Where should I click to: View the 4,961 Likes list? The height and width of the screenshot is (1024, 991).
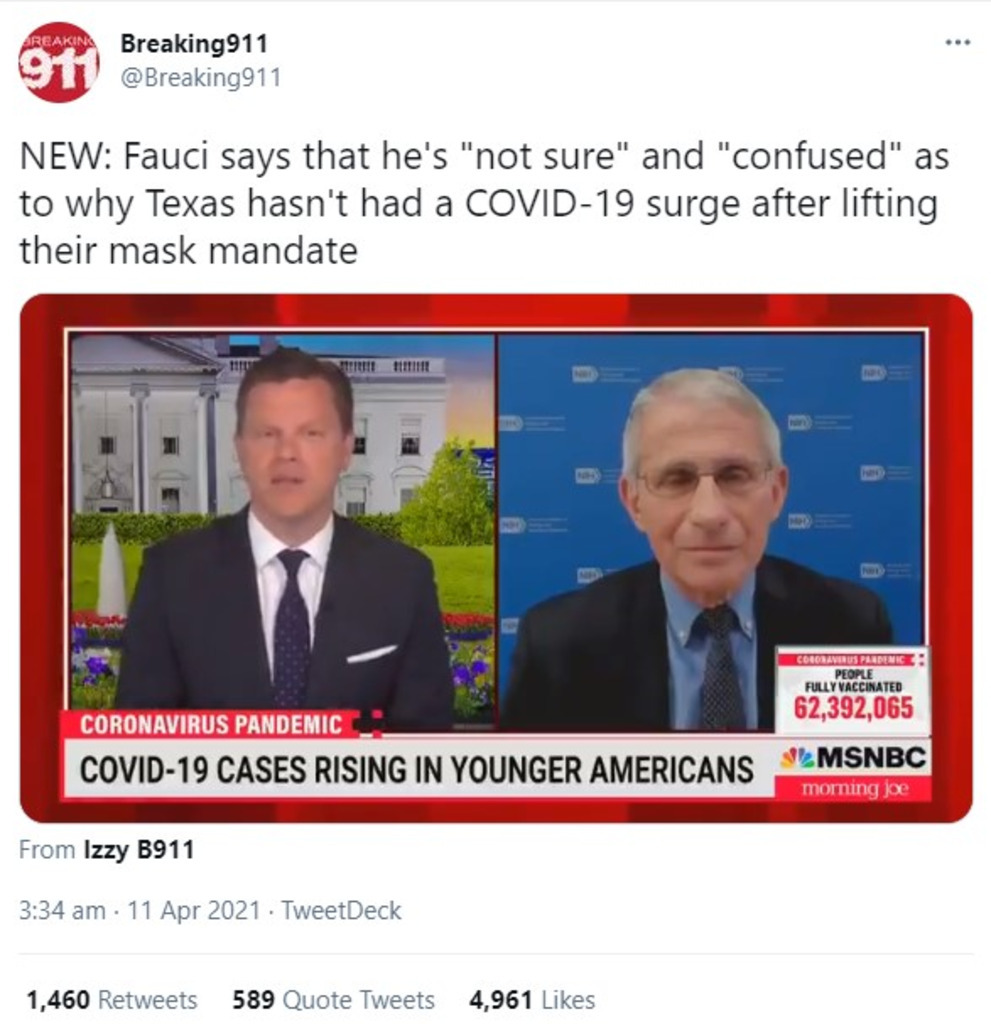tap(532, 1000)
